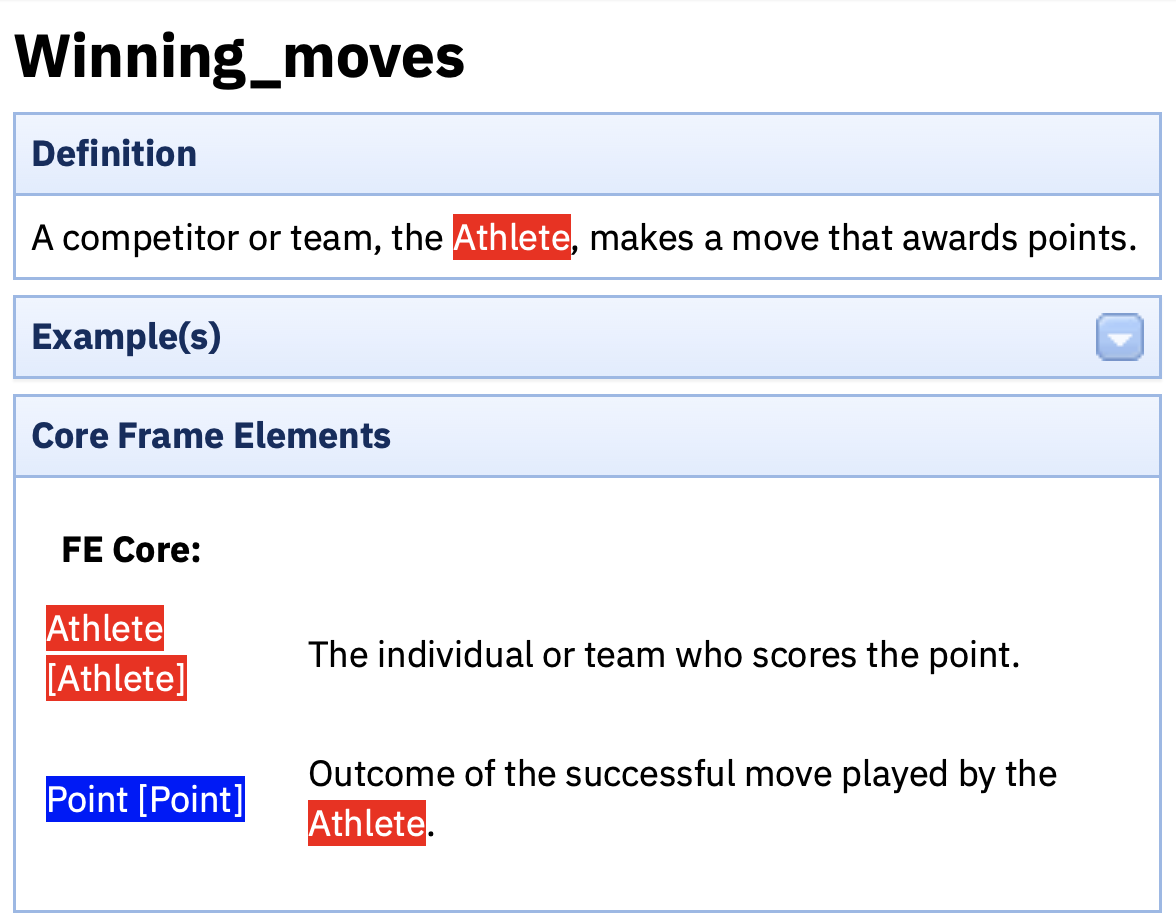Click the Winning_moves page title
1176x924 pixels.
click(240, 57)
